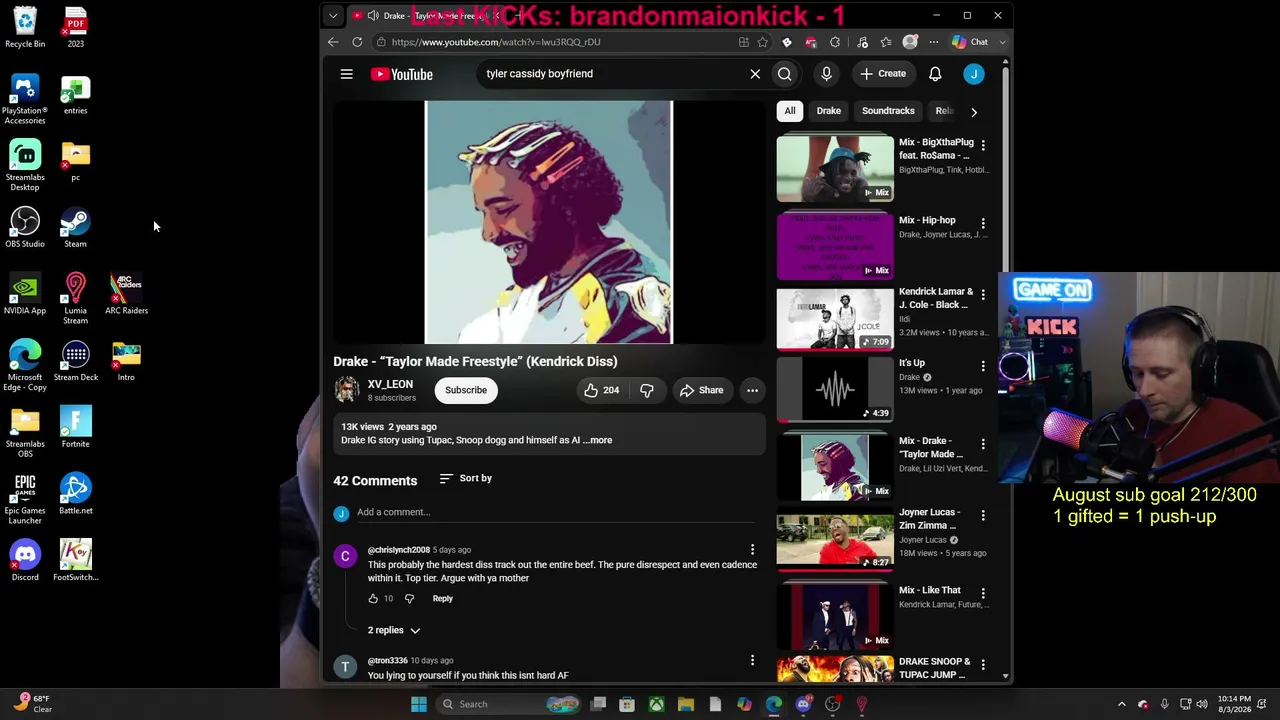1280x720 pixels.
Task: Open YouTube notifications bell
Action: (935, 74)
